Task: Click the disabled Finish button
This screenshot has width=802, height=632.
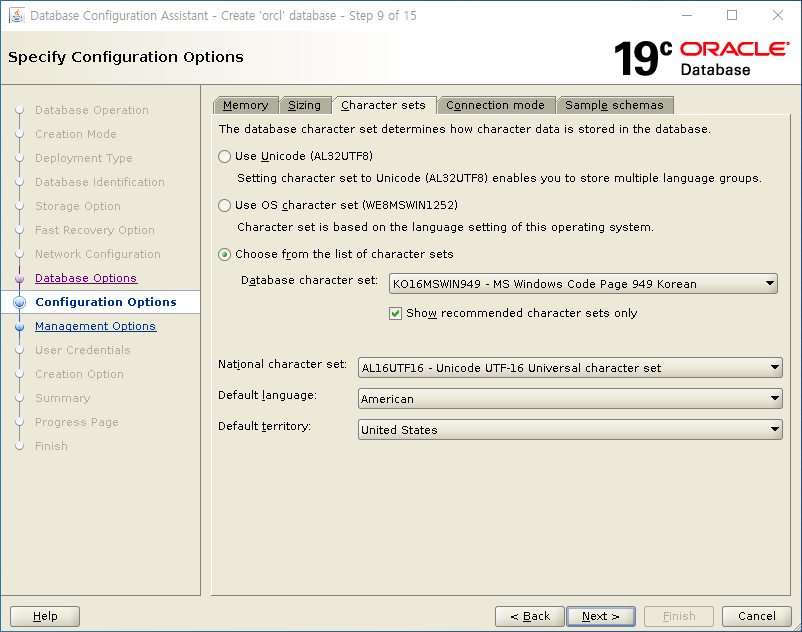Action: tap(679, 616)
